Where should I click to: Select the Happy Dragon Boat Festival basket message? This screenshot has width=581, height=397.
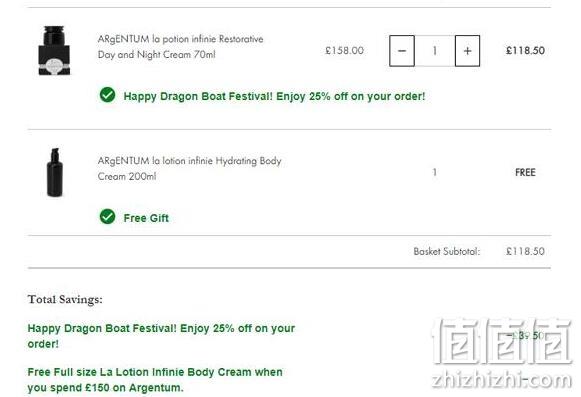point(274,96)
